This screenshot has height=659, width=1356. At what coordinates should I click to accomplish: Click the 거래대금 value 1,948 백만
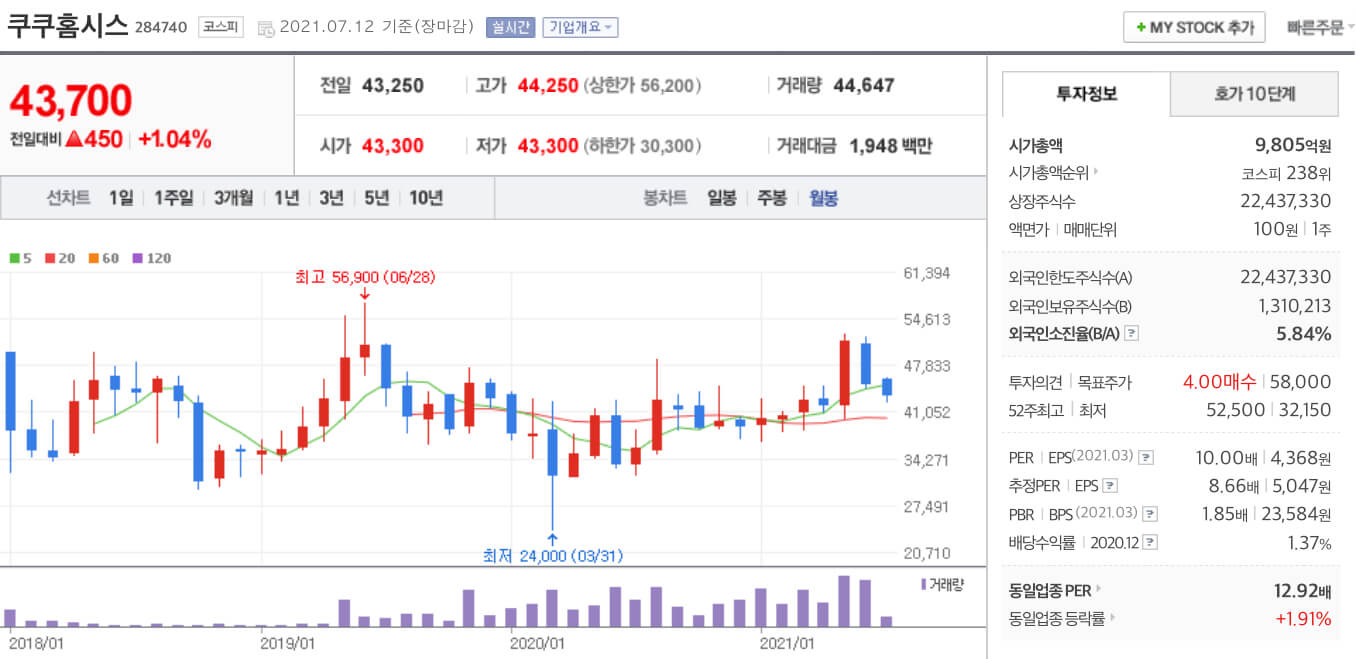click(890, 146)
